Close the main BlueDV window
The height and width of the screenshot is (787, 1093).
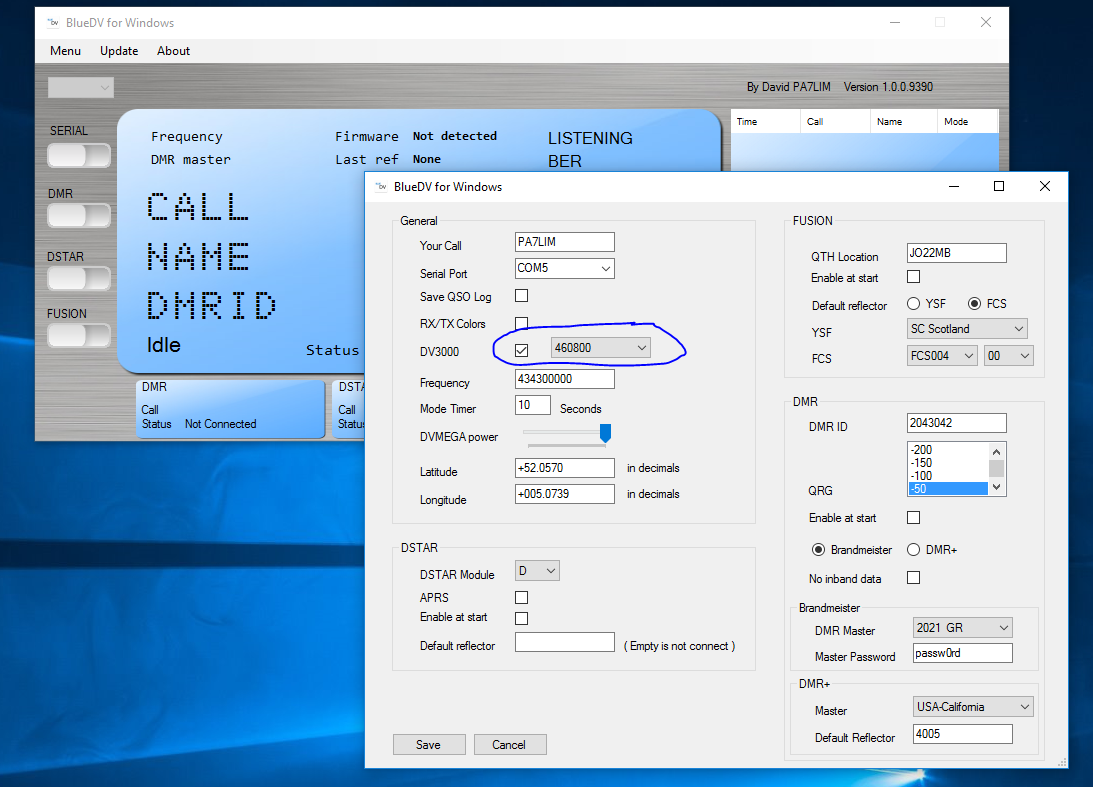coord(986,22)
